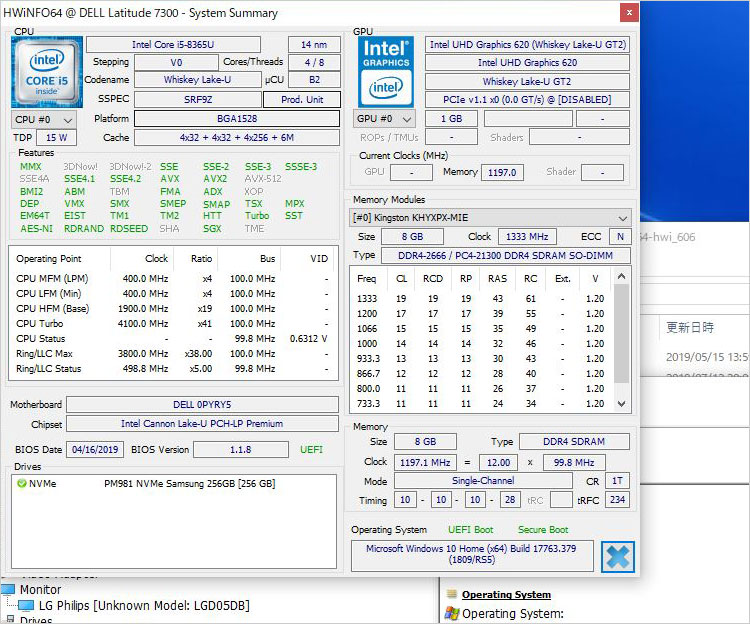Click the AVX2 feature label
The image size is (750, 624).
215,179
